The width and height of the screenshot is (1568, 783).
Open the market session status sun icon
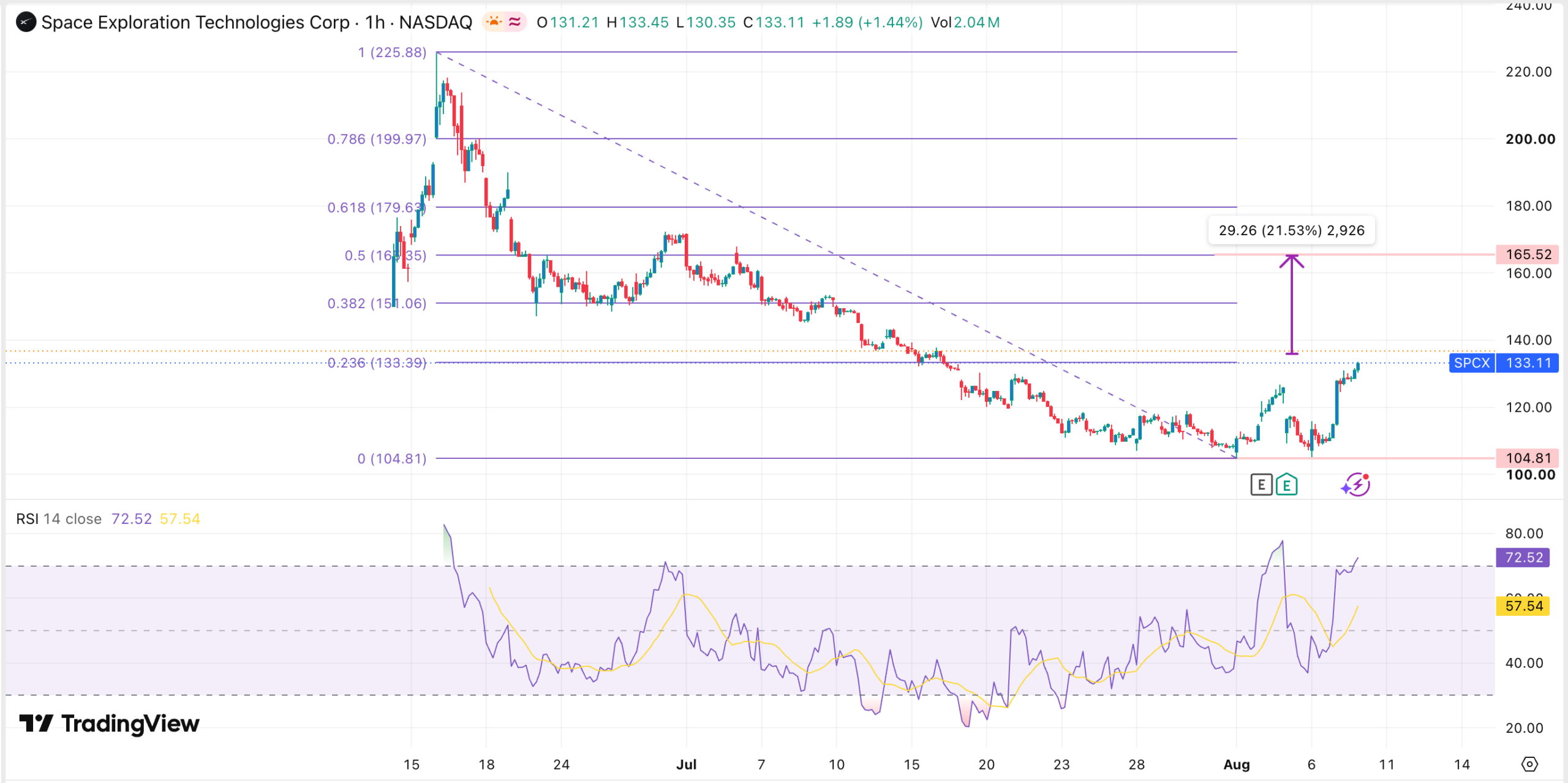coord(494,23)
